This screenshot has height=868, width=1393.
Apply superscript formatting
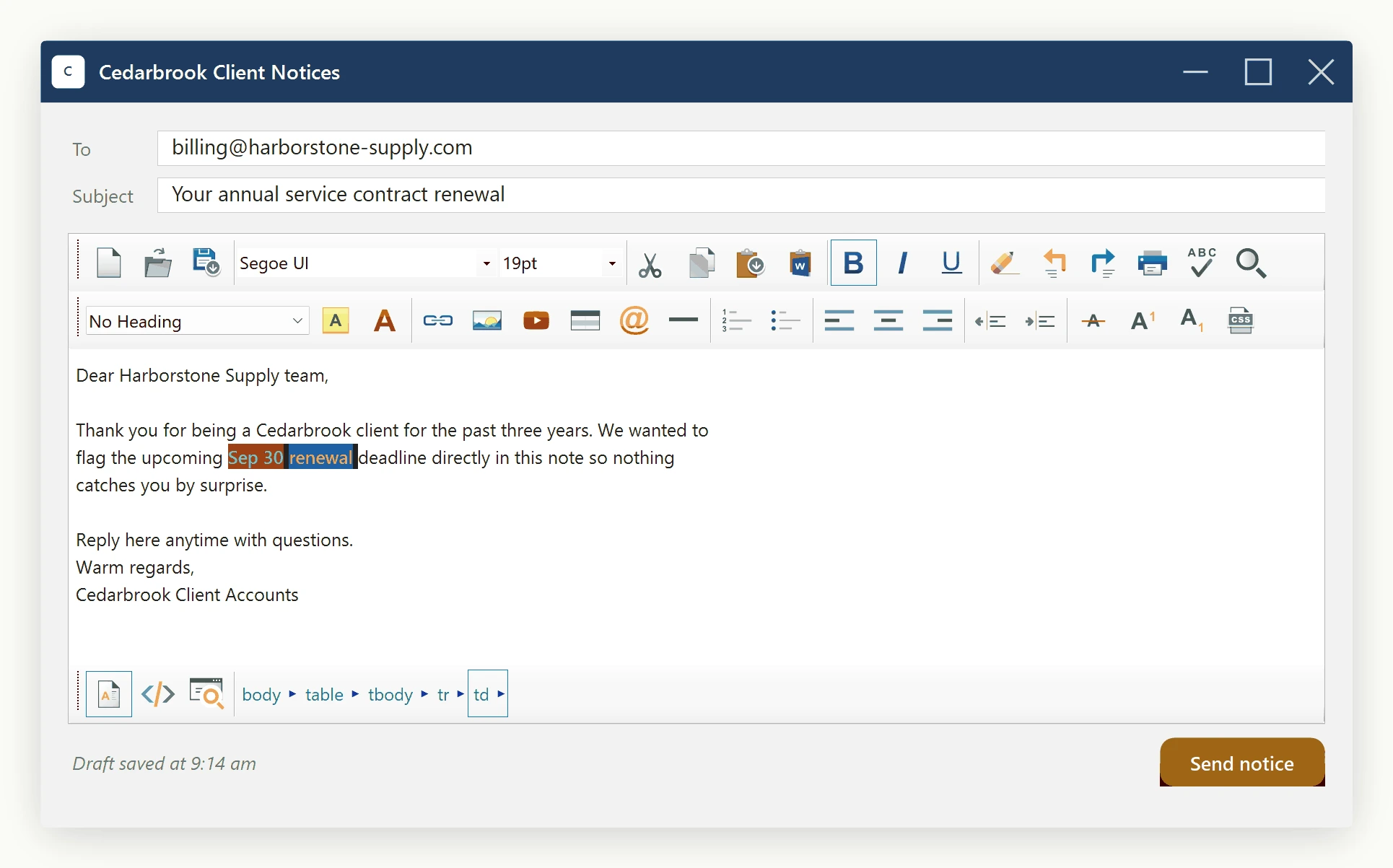(x=1143, y=320)
